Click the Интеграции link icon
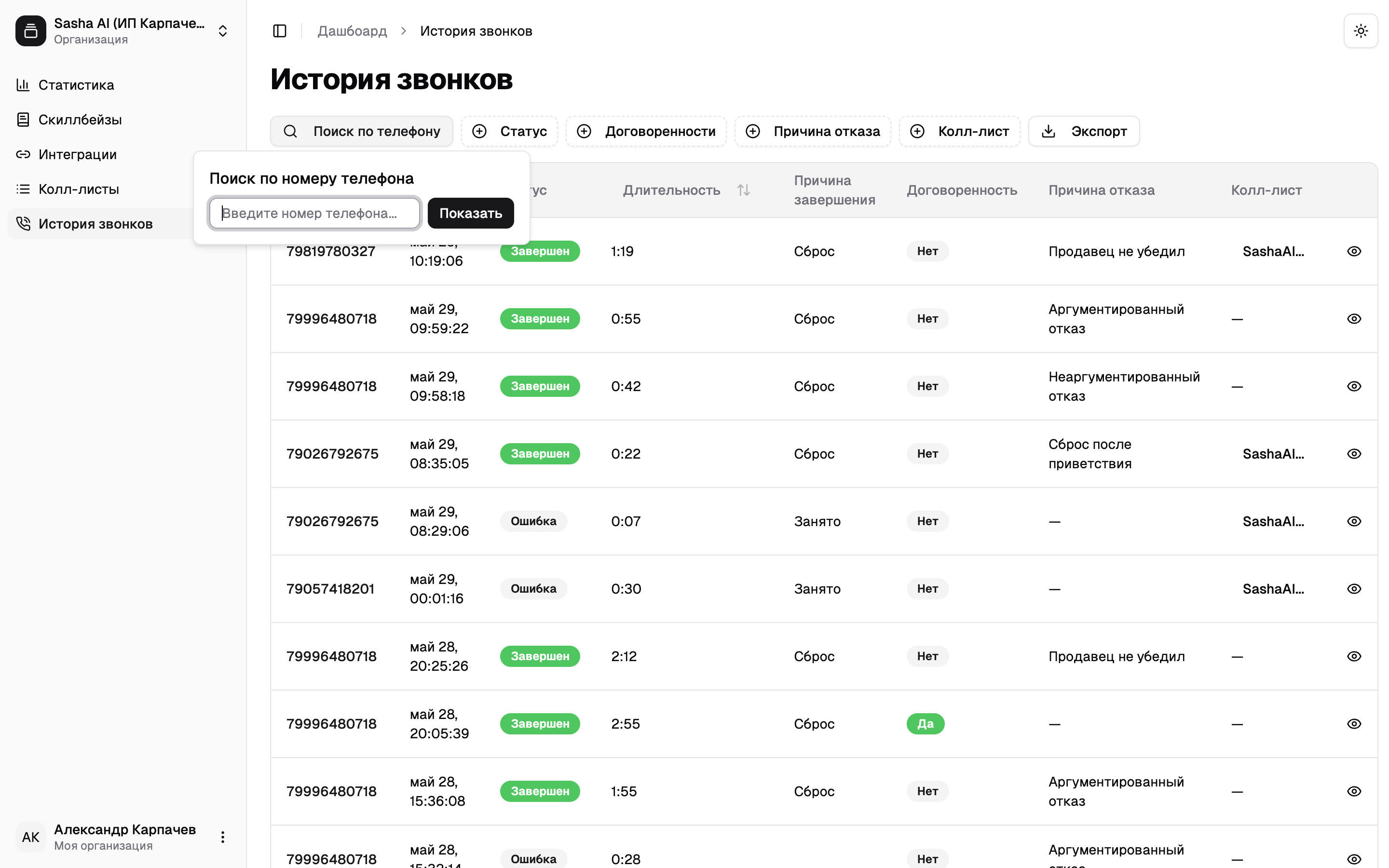 23,154
